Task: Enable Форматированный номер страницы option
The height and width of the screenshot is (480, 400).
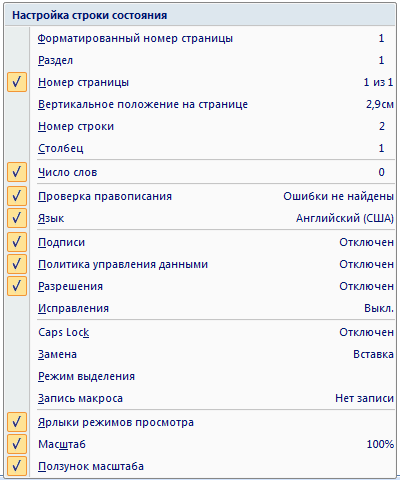Action: 200,38
